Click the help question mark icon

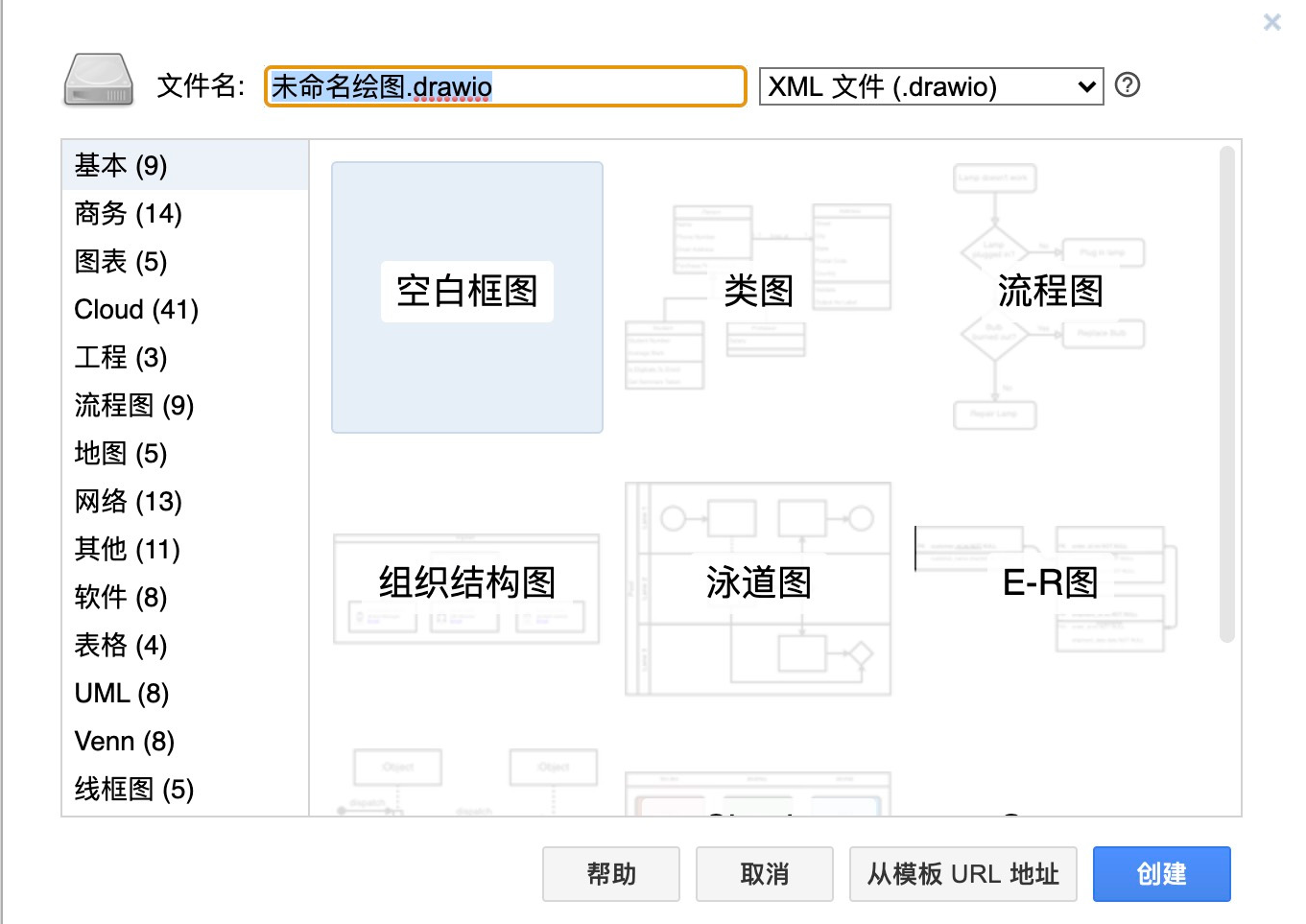pos(1128,85)
